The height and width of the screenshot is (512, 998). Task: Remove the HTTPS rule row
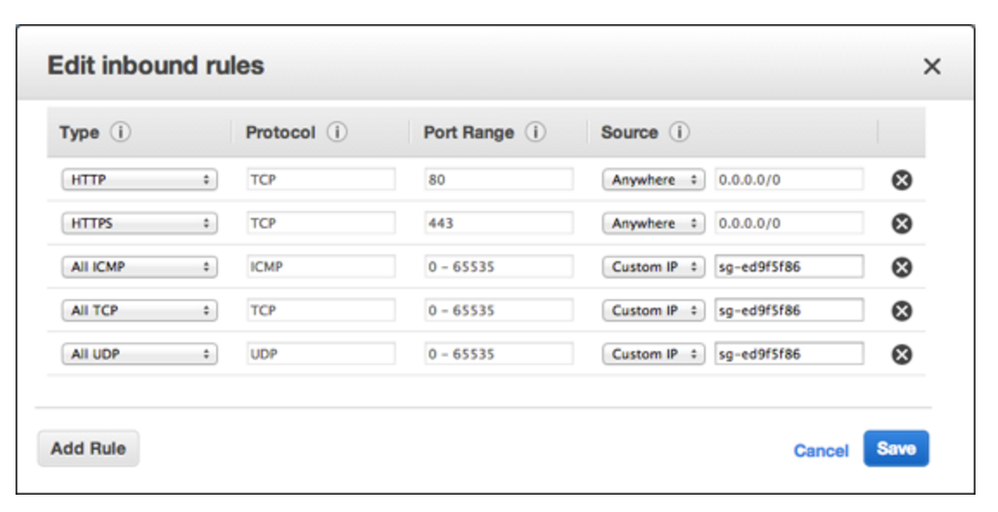pos(901,223)
